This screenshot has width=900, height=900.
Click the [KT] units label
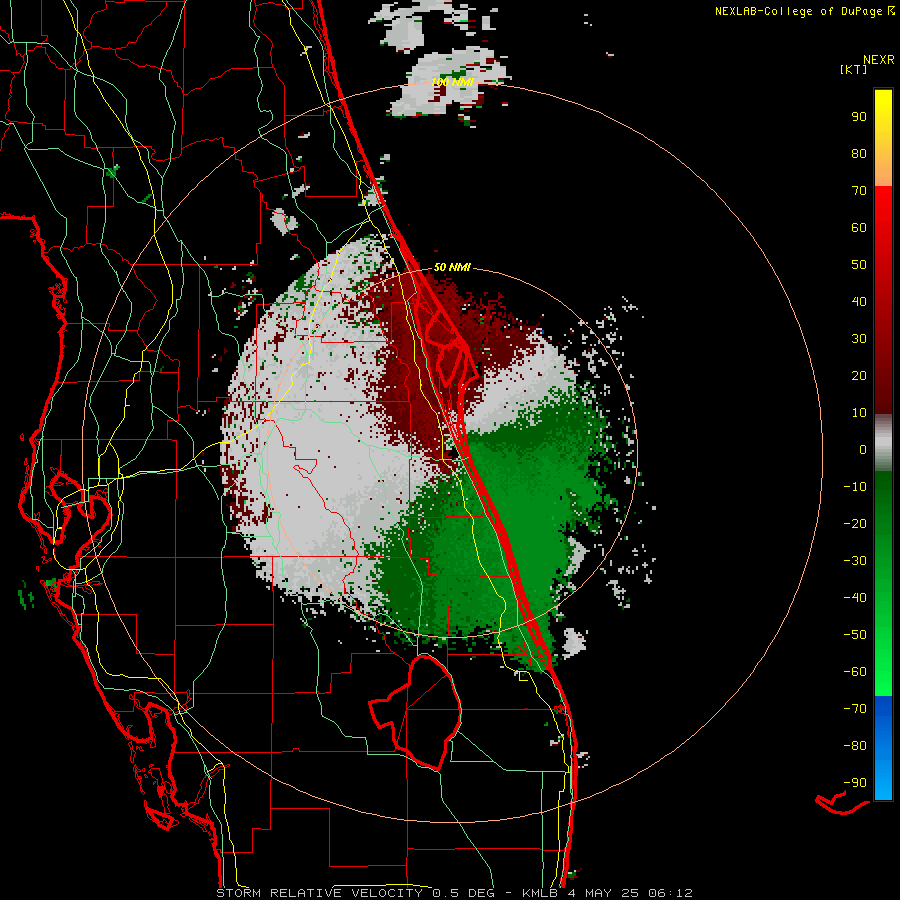(853, 69)
